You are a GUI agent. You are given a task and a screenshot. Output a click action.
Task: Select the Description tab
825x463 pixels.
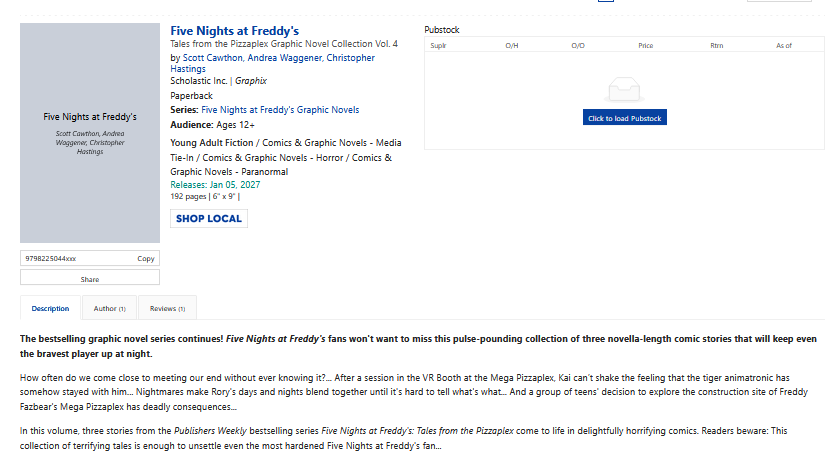pos(50,309)
